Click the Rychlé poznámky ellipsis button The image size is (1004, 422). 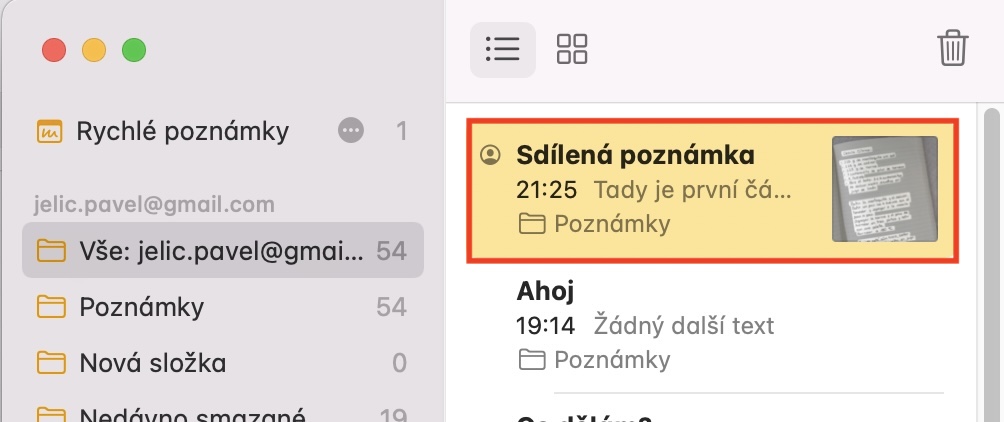(350, 131)
